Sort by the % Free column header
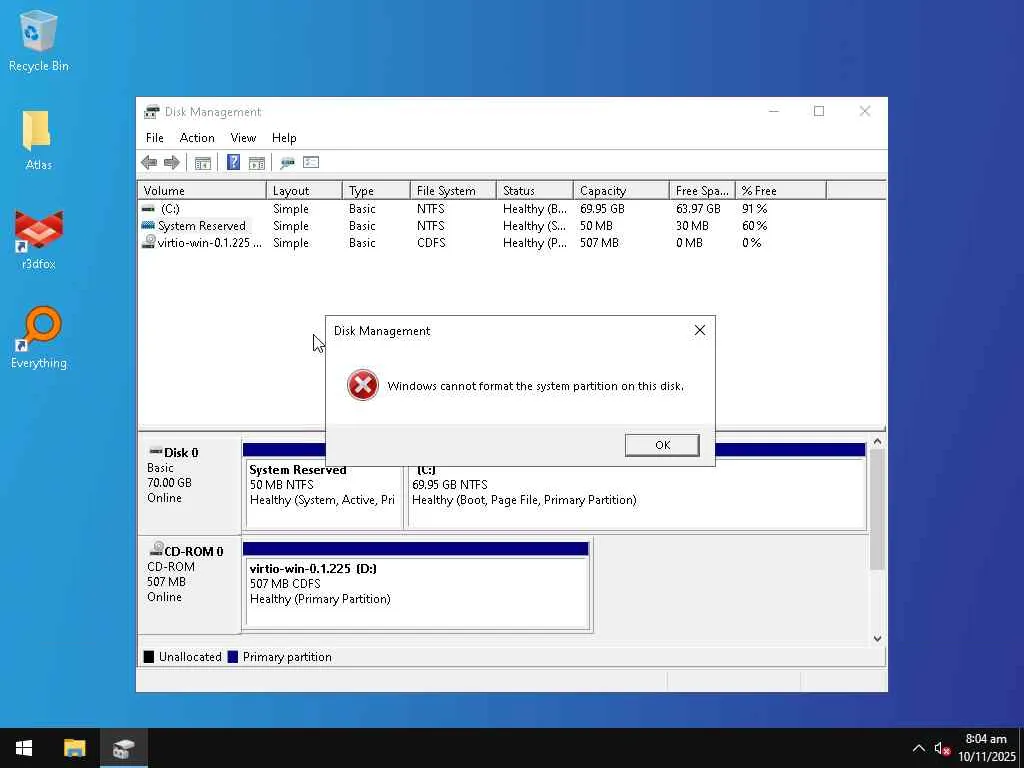 pyautogui.click(x=781, y=191)
